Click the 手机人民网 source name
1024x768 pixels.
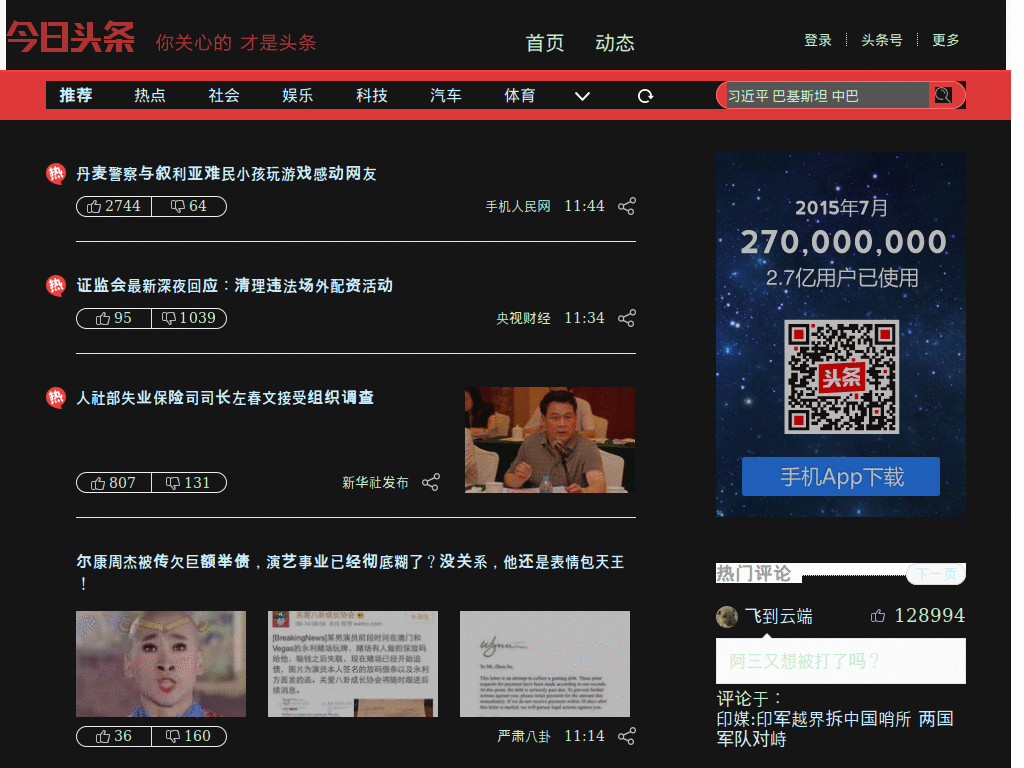pyautogui.click(x=518, y=206)
